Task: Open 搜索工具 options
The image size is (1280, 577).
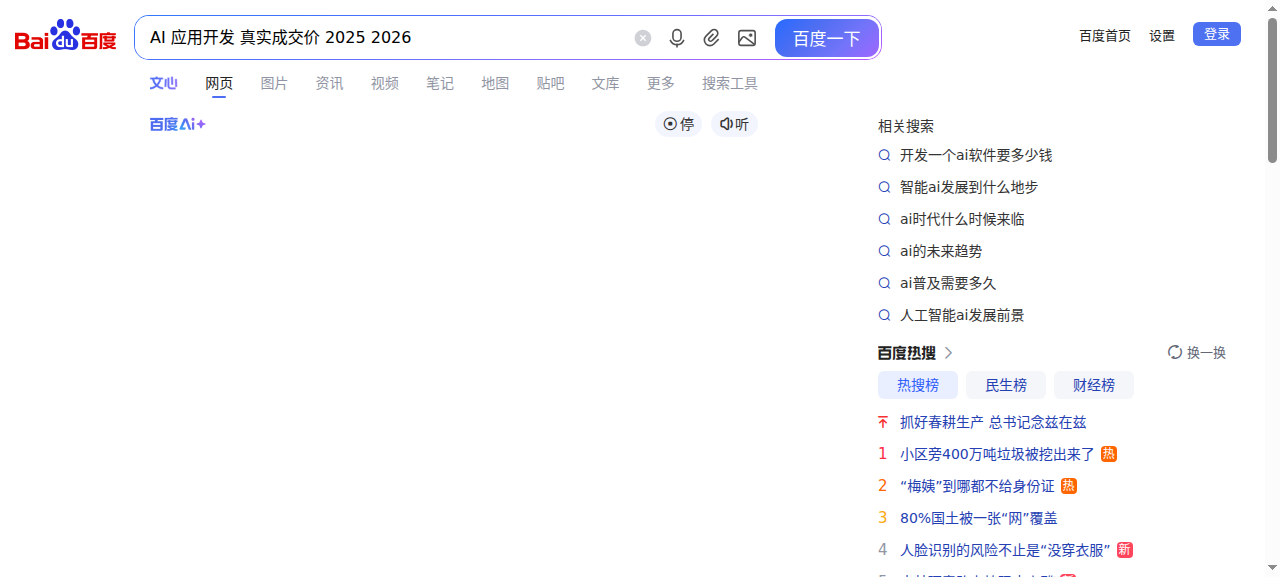Action: coord(729,84)
